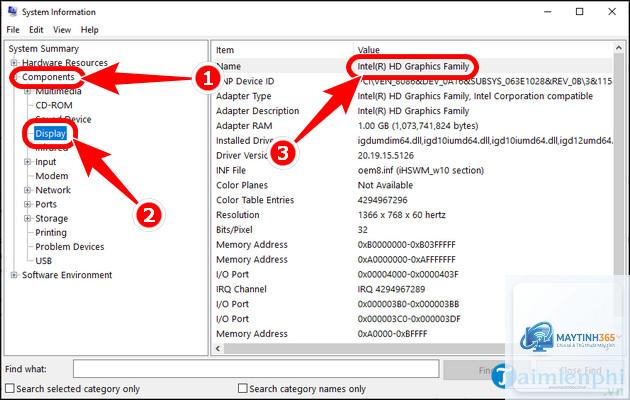Select Storage in the tree
Image resolution: width=630 pixels, height=400 pixels.
(x=51, y=218)
